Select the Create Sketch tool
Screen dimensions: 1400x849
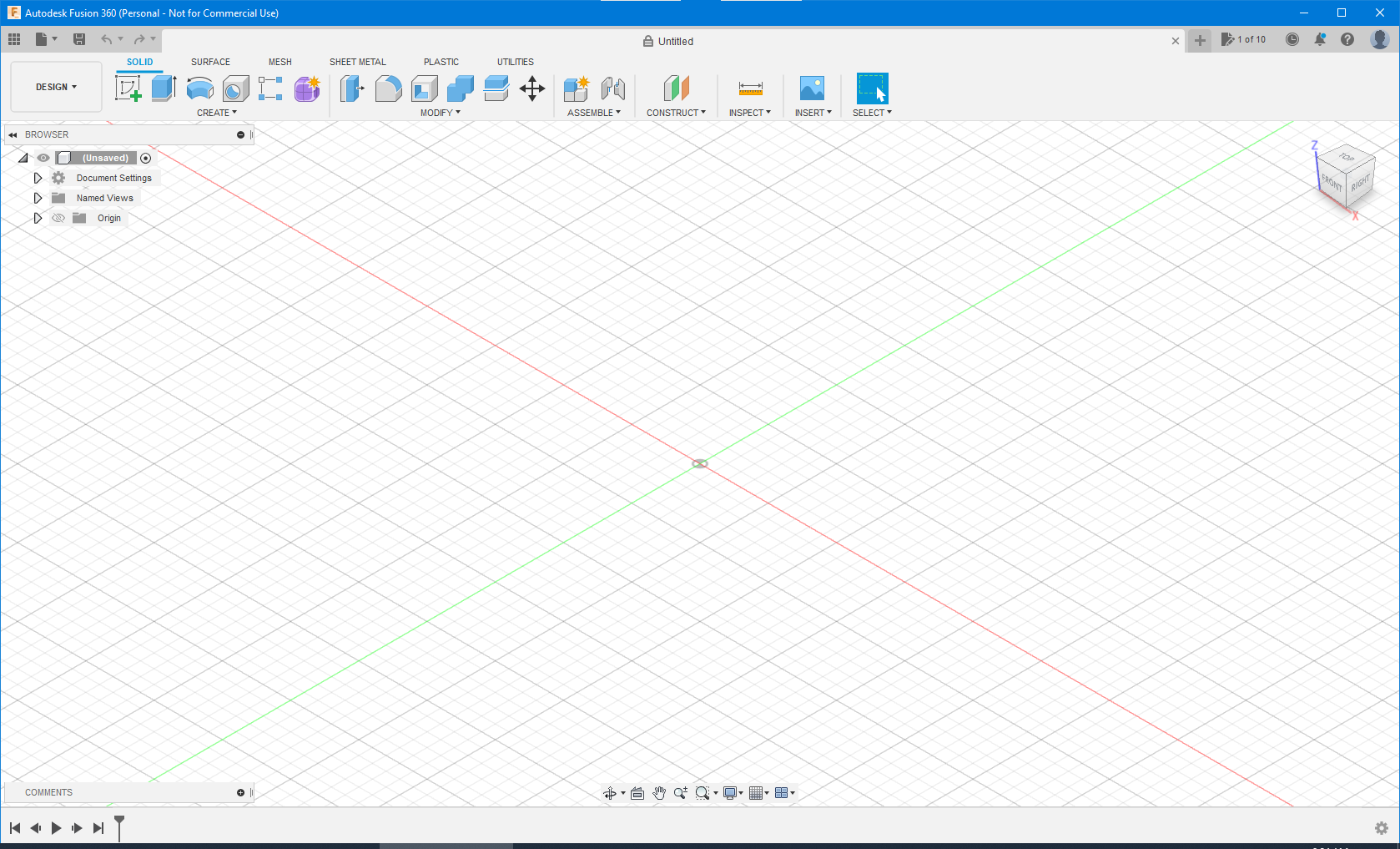(x=128, y=88)
